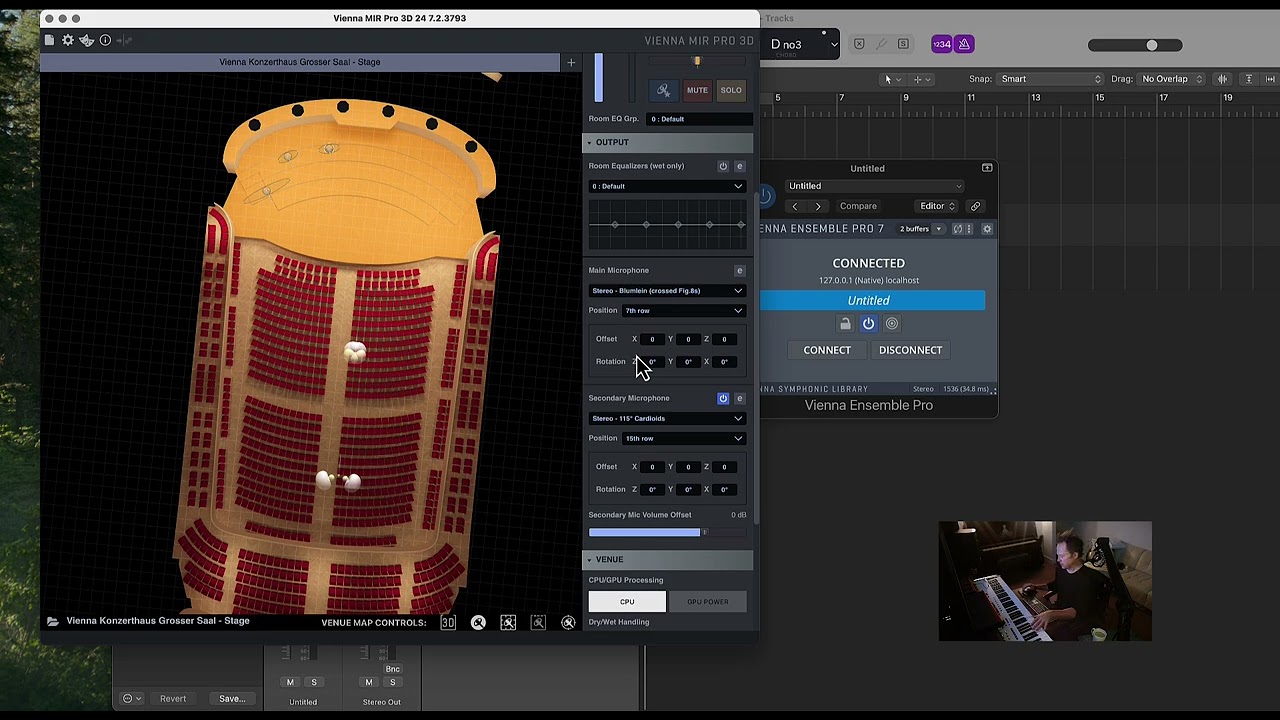Click the file icon in MIR Pro toolbar
Viewport: 1280px width, 720px height.
[49, 40]
